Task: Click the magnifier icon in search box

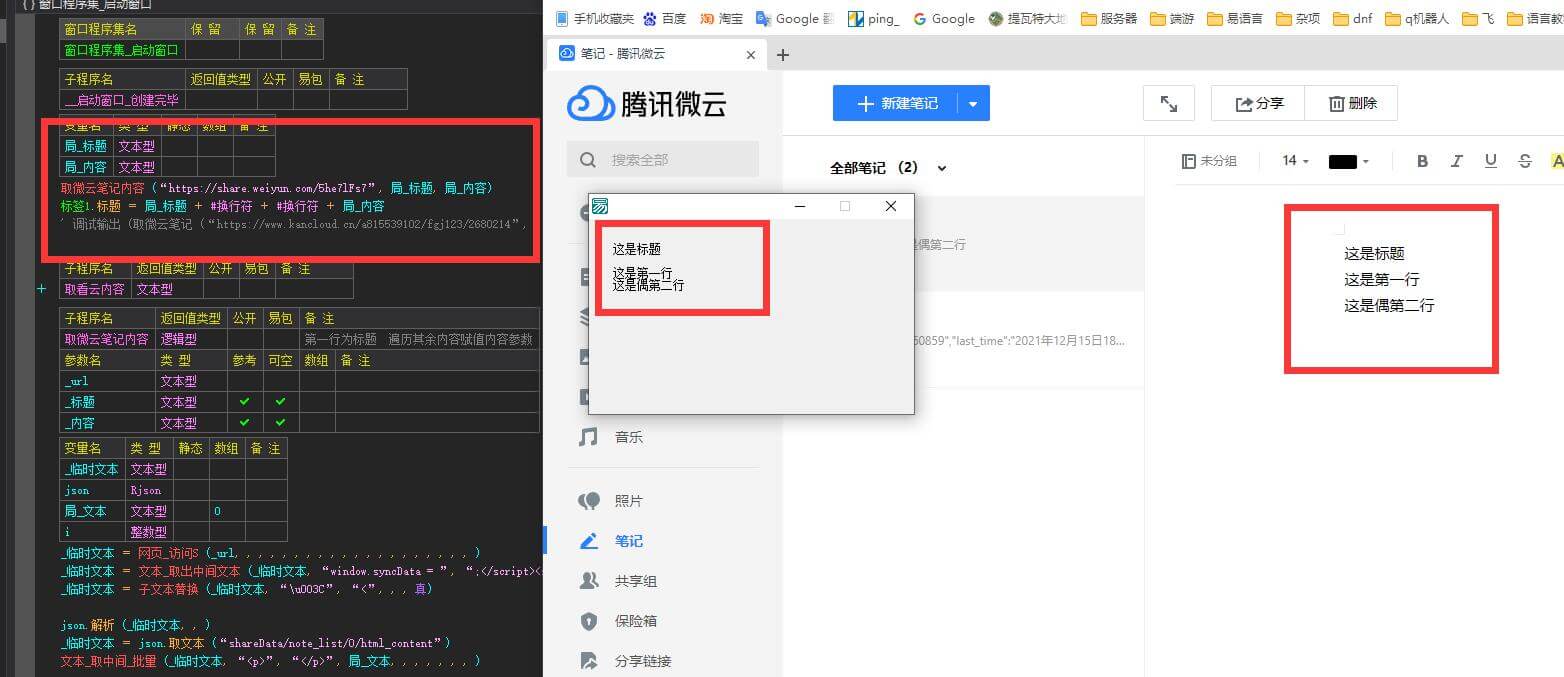Action: coord(588,160)
